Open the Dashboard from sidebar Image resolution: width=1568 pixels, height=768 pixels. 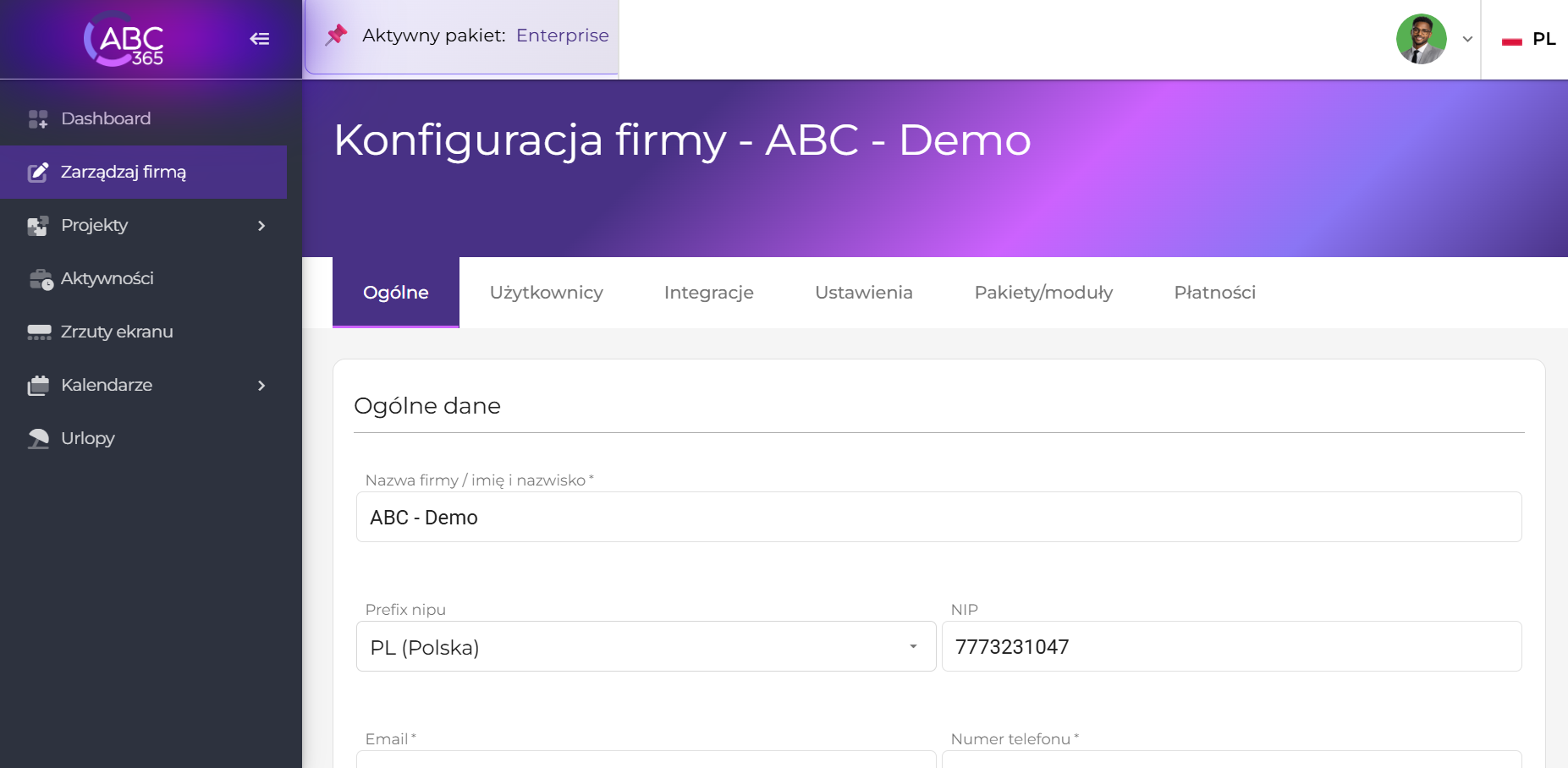click(x=105, y=118)
